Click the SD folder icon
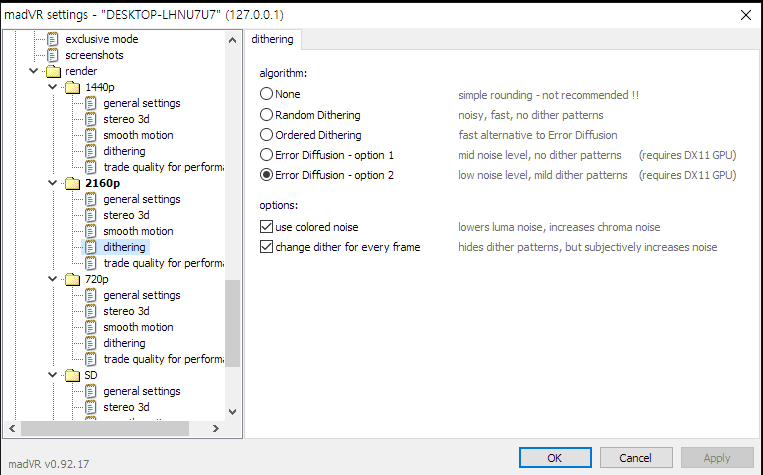 pos(72,375)
